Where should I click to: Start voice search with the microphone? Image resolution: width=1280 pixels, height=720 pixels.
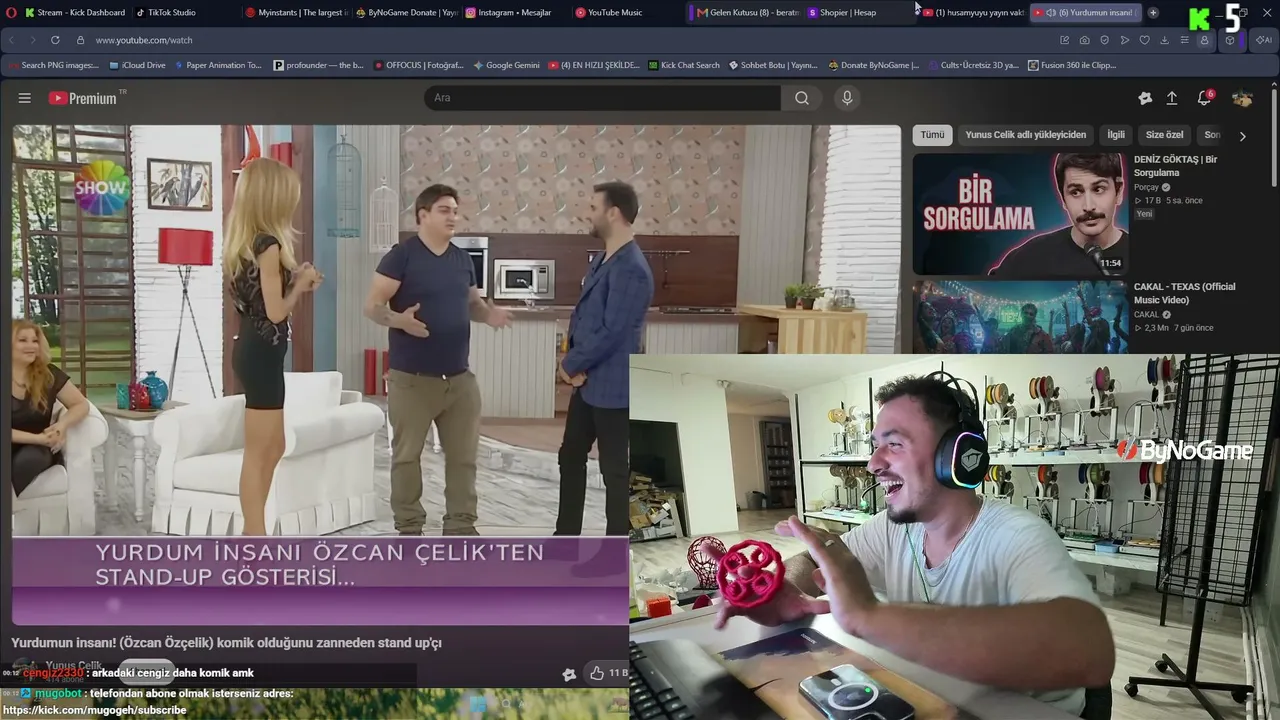[847, 98]
